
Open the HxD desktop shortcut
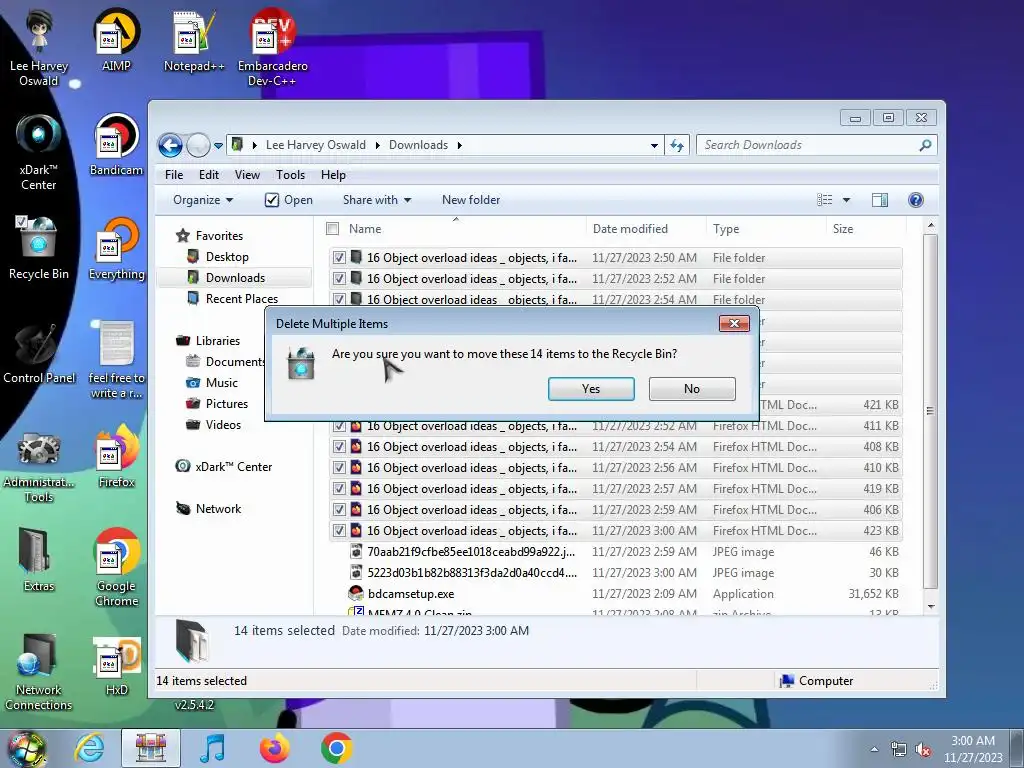[116, 665]
